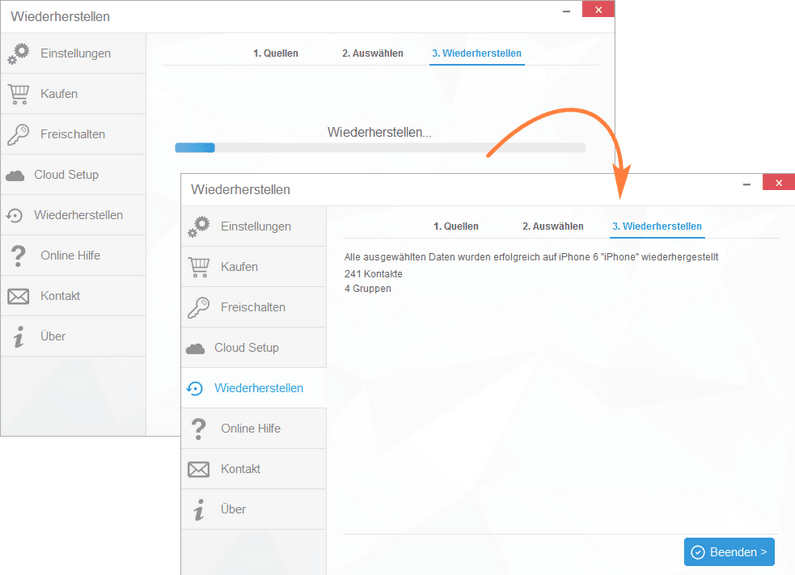The height and width of the screenshot is (575, 795).
Task: Click the 4 Gruppen result line
Action: [x=368, y=289]
